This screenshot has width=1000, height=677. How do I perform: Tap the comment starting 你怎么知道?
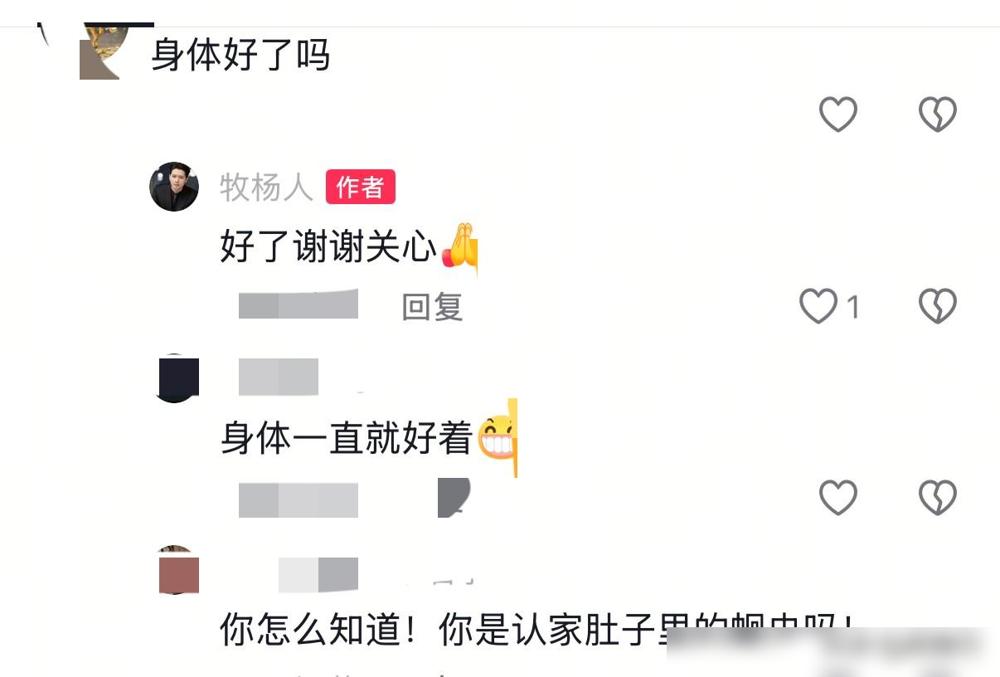(x=536, y=629)
